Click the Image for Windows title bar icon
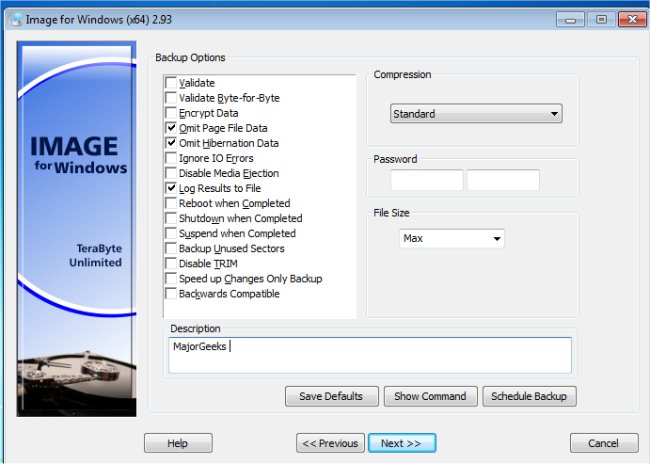This screenshot has height=464, width=650. click(15, 19)
